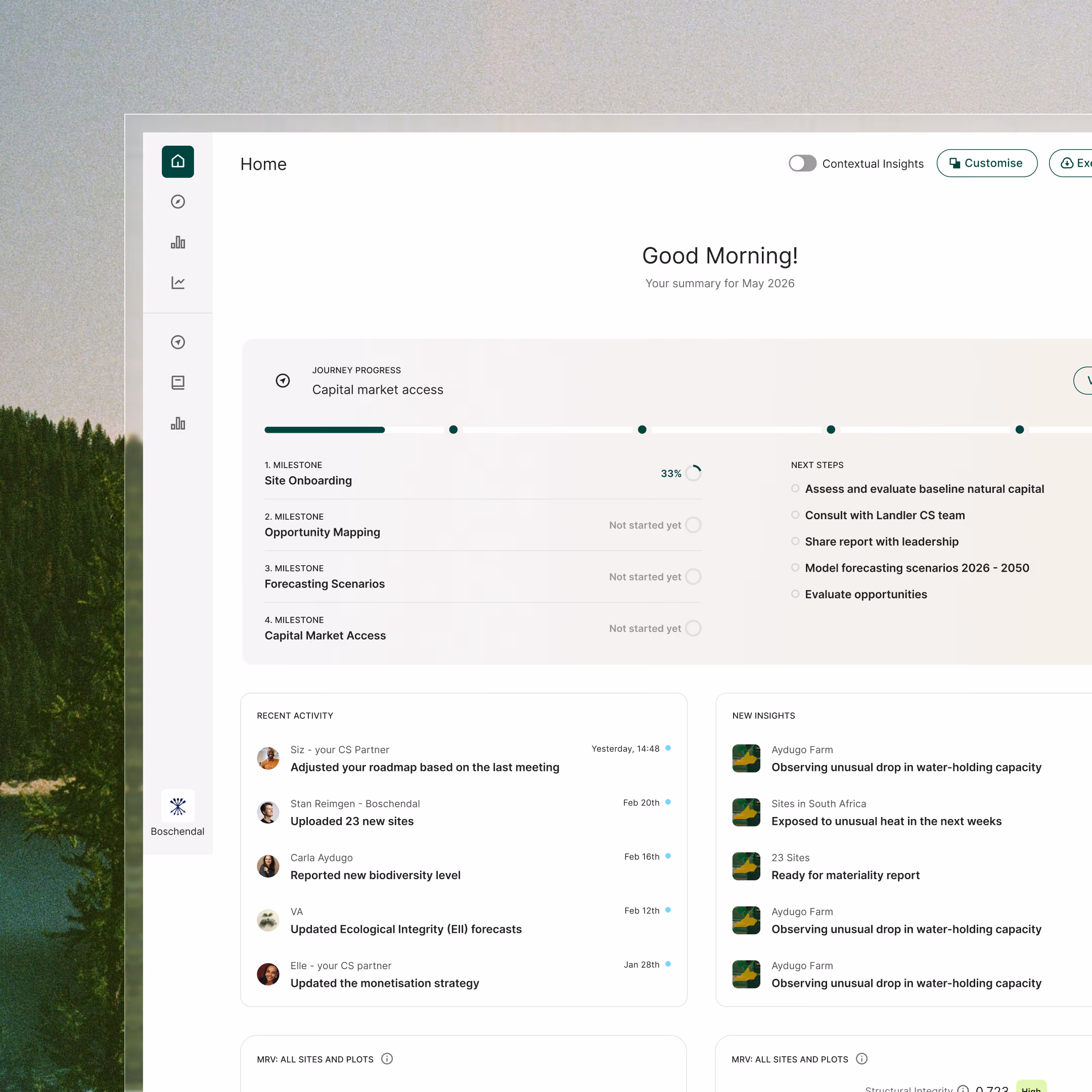Open activity Adjusted your roadmap based on the last meeting
1092x1092 pixels.
tap(464, 758)
